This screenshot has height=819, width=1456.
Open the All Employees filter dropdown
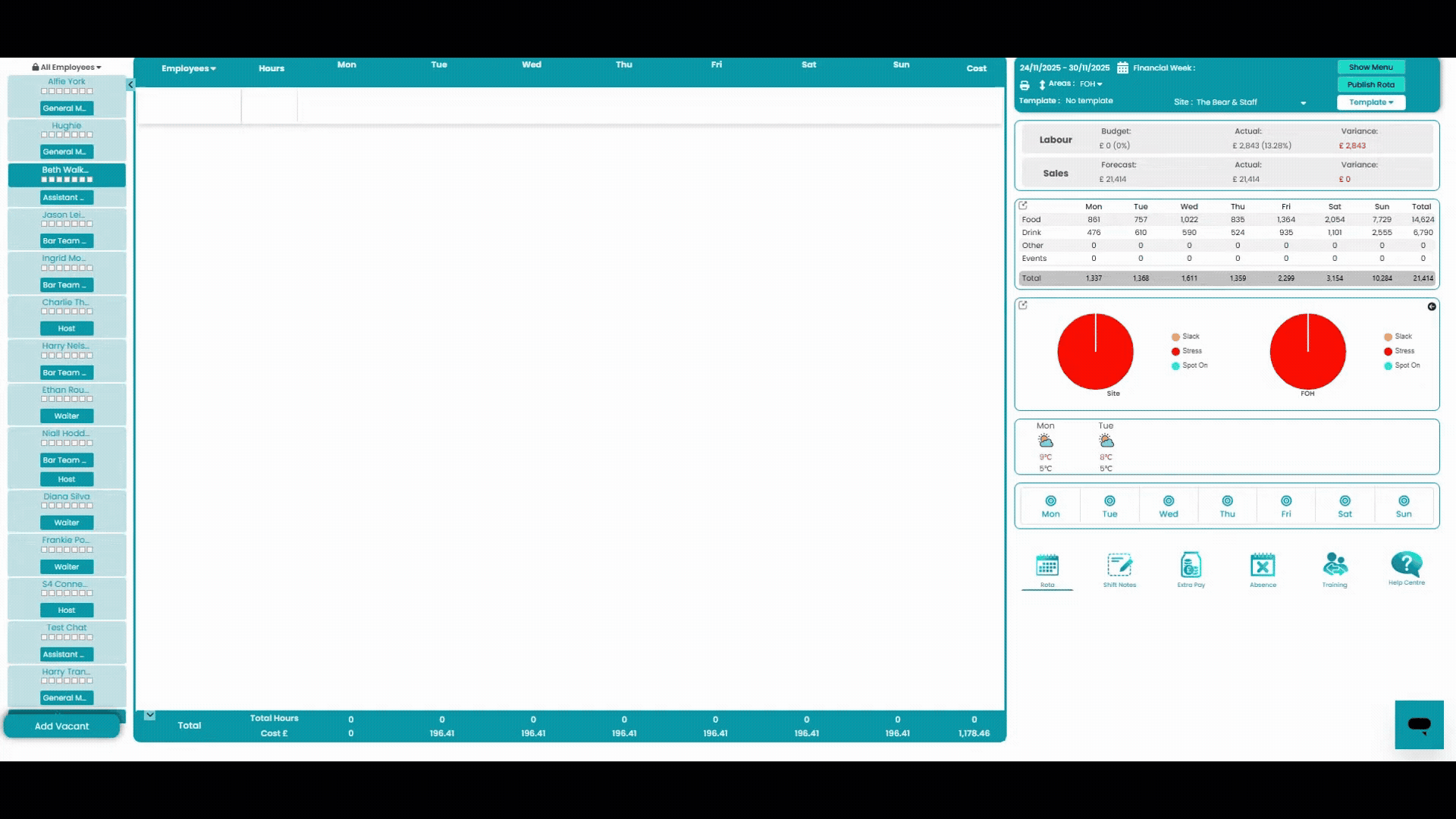click(67, 67)
